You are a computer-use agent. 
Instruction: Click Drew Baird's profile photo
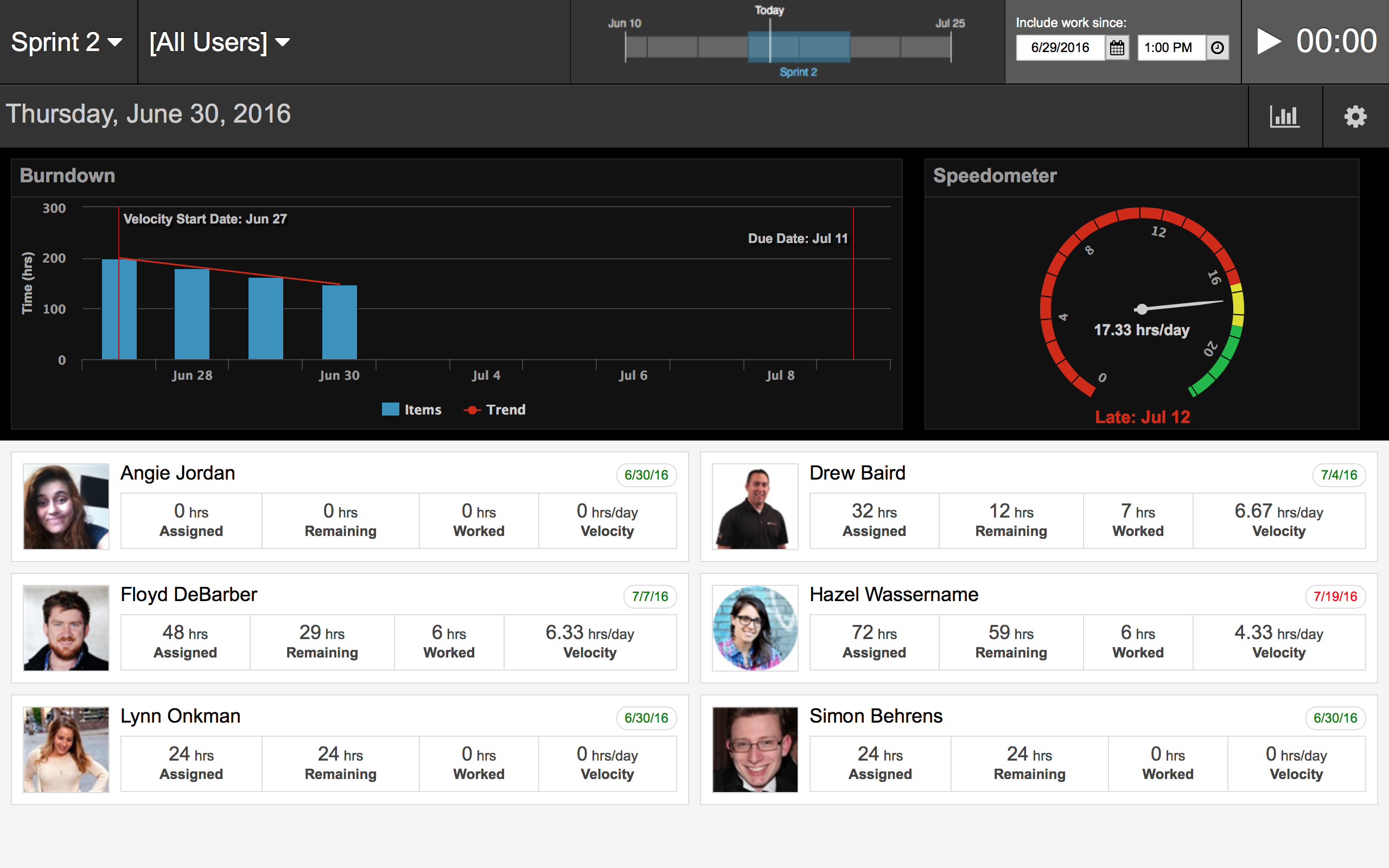pyautogui.click(x=755, y=506)
